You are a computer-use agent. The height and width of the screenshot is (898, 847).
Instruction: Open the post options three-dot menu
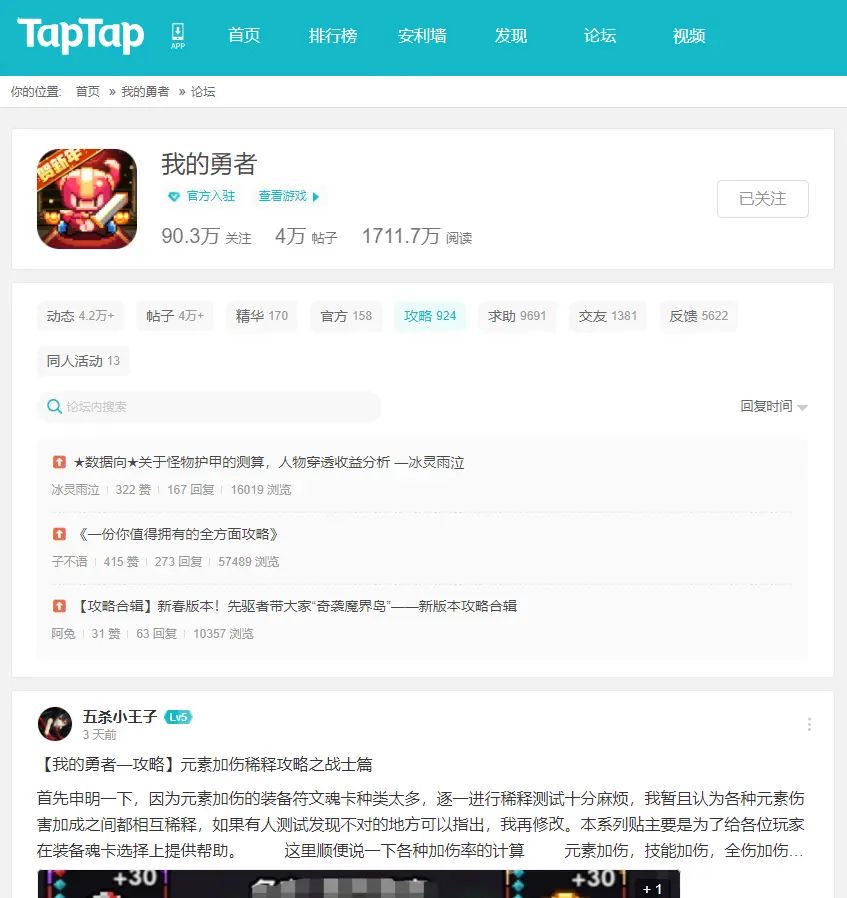click(x=809, y=724)
